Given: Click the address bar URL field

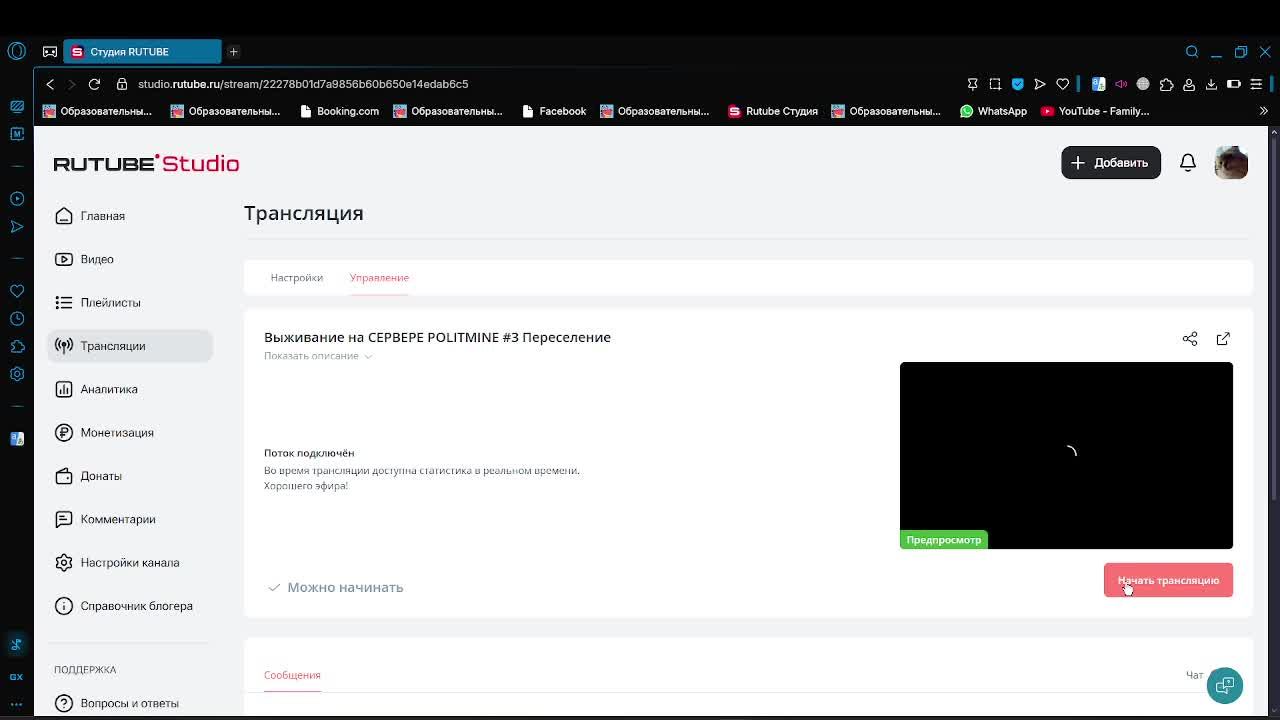Looking at the screenshot, I should pos(303,84).
